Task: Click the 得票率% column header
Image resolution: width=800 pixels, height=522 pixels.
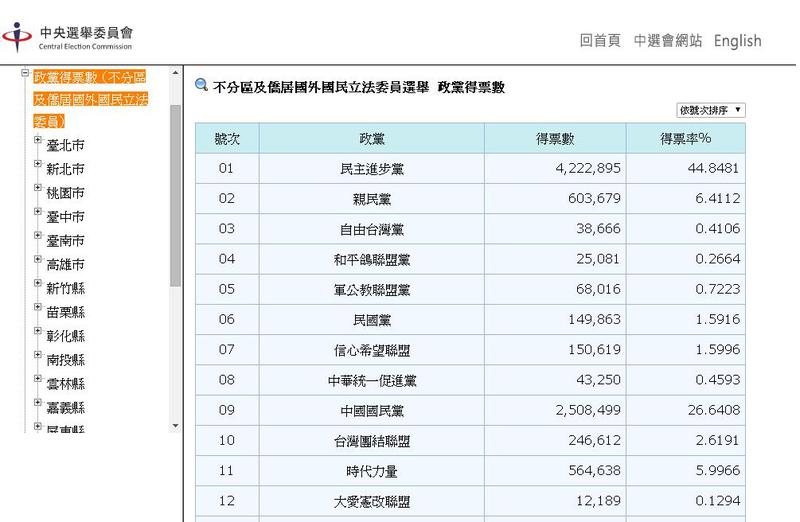Action: pos(686,138)
